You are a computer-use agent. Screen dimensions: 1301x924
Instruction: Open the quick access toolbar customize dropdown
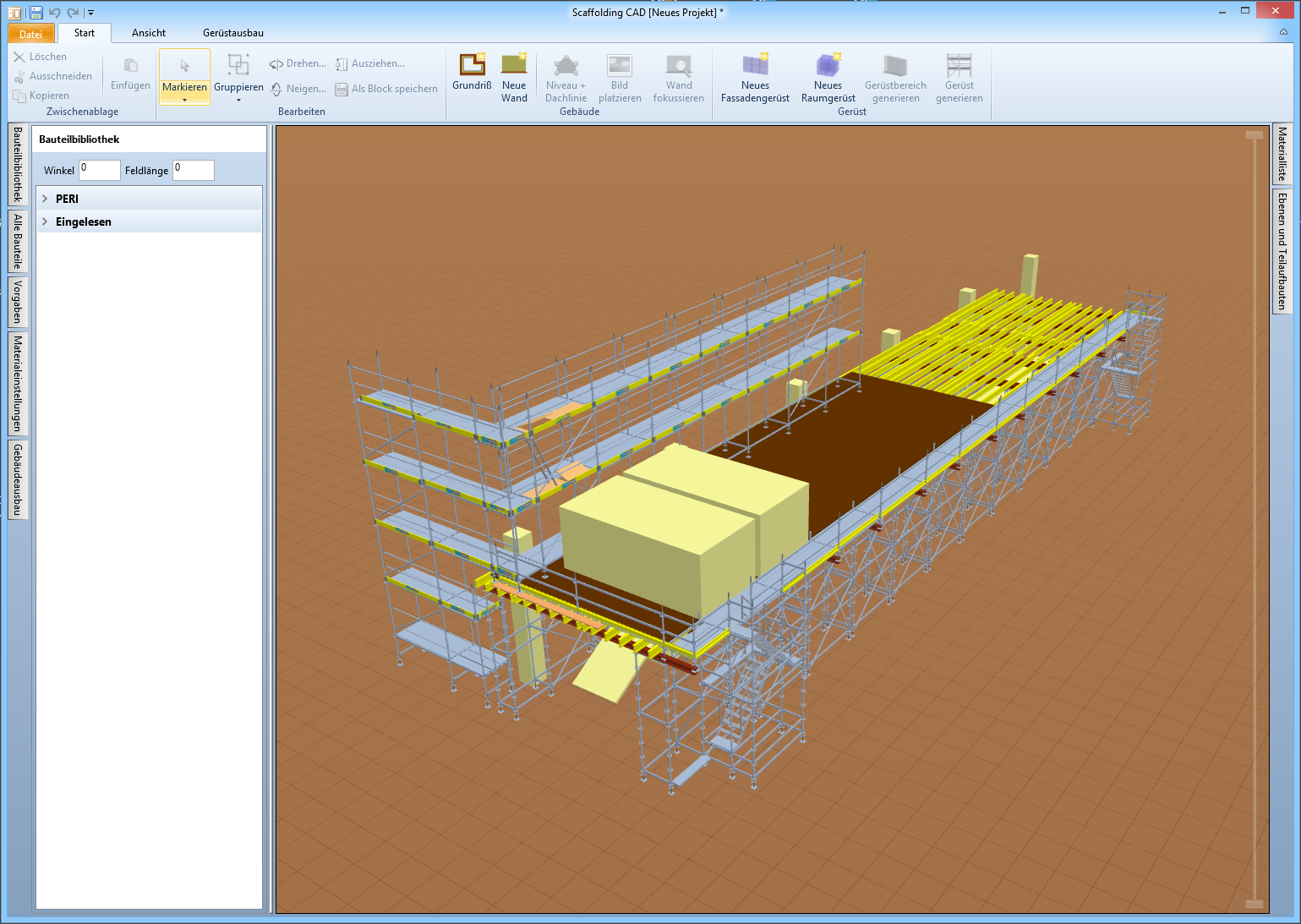click(91, 13)
